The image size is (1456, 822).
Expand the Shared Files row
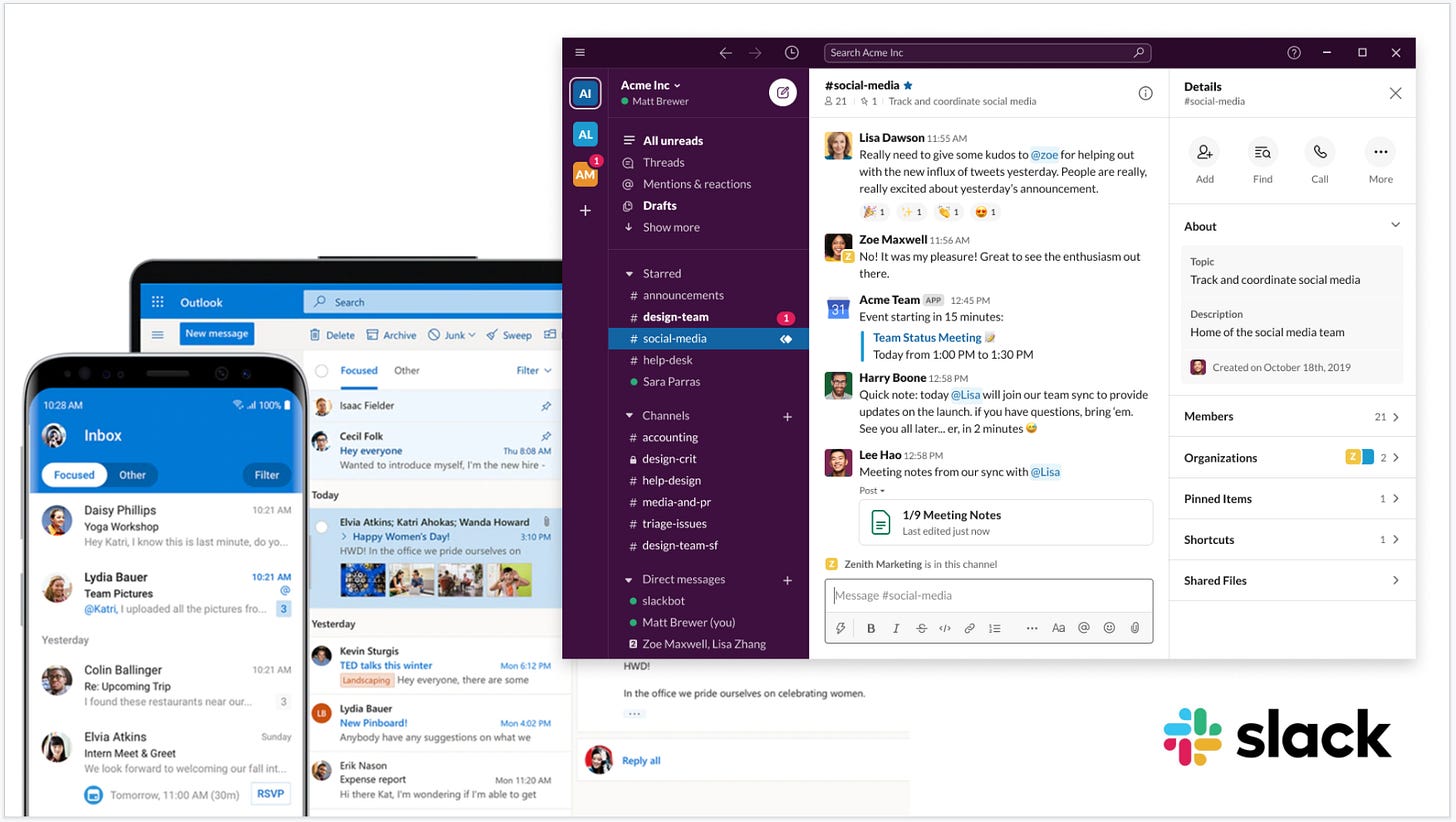1292,580
